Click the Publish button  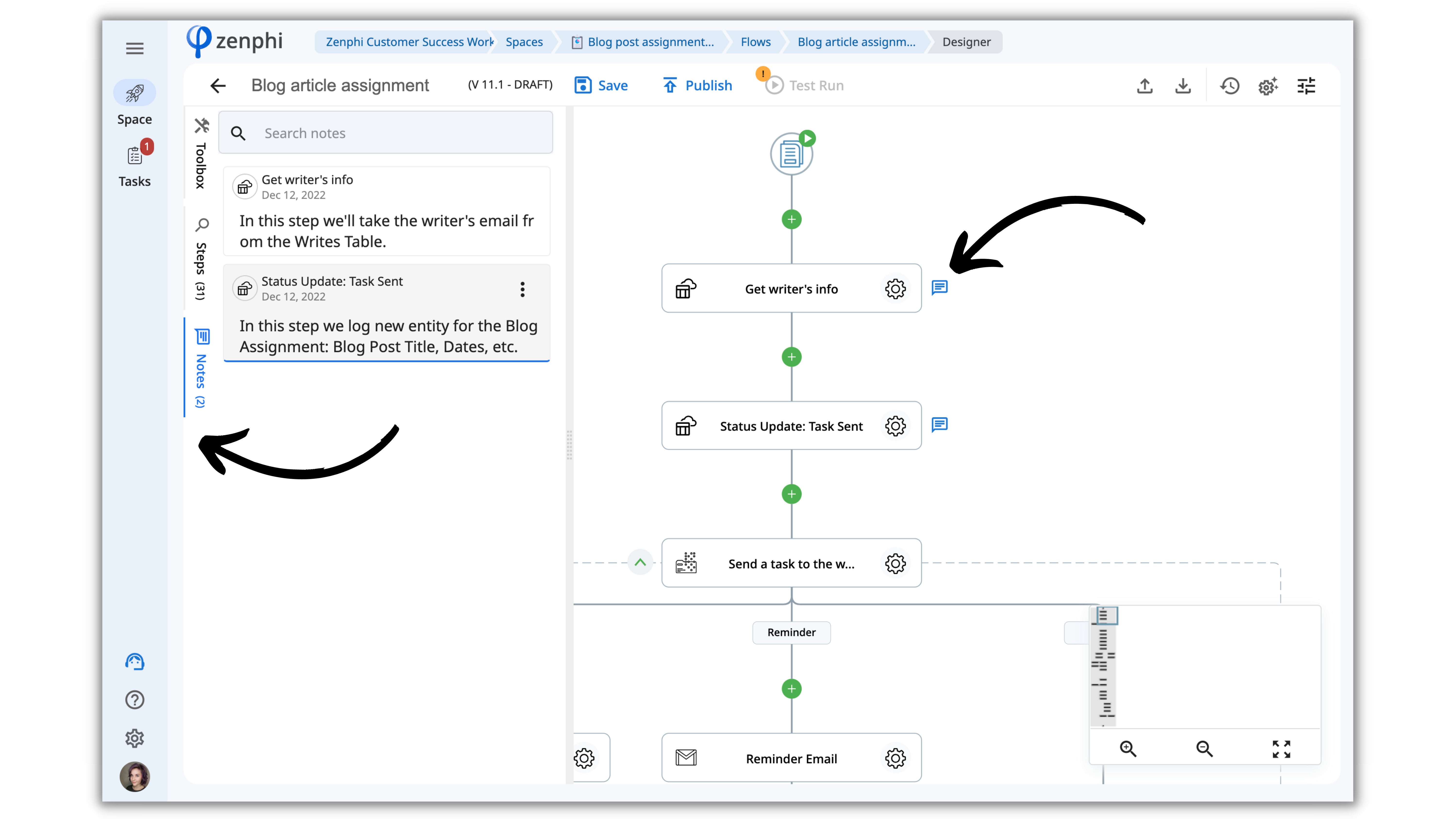[697, 85]
